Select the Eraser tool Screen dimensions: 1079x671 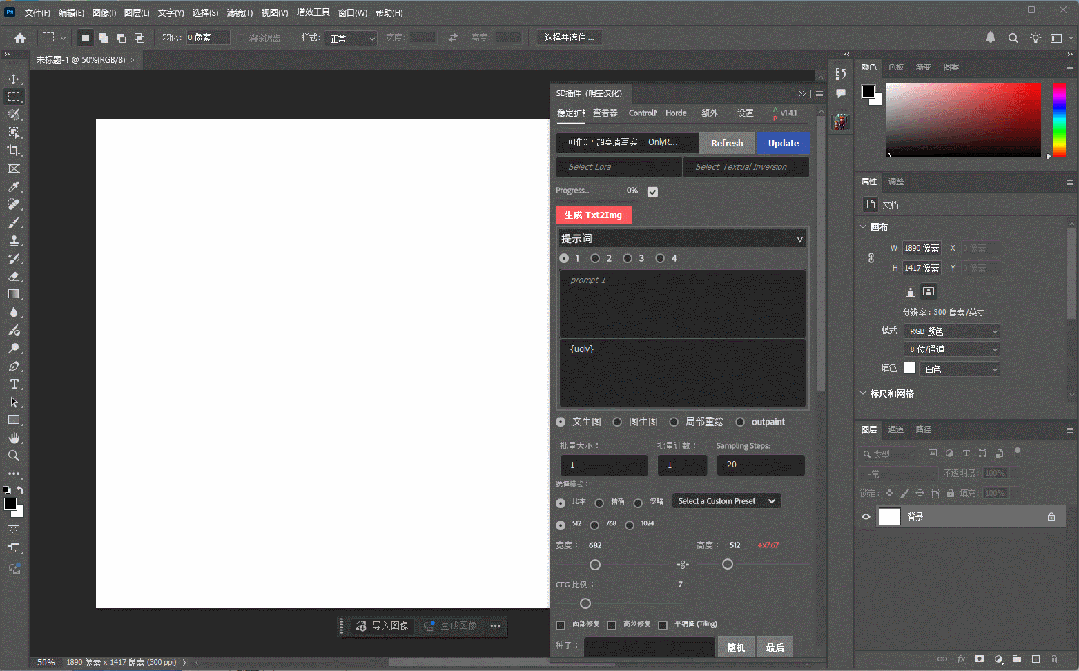[14, 276]
